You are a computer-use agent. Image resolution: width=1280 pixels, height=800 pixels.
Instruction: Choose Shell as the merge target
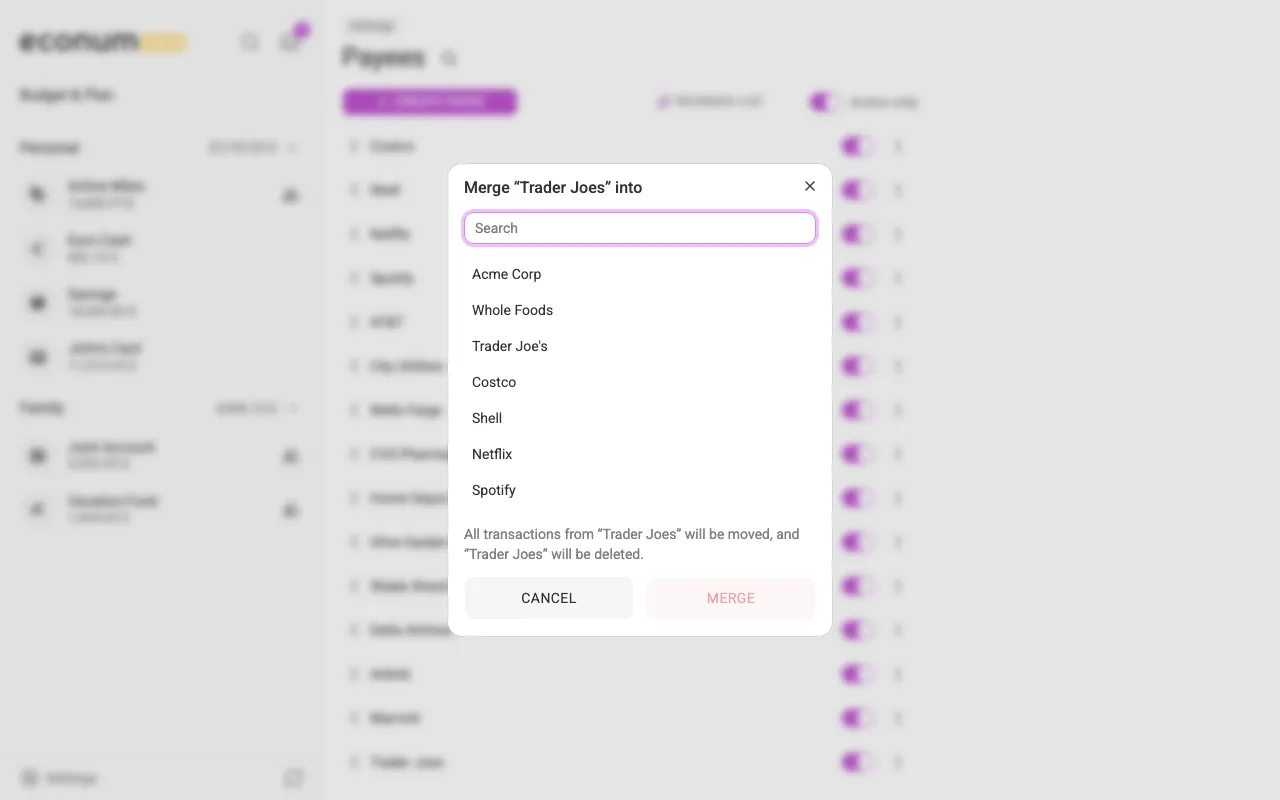640,418
